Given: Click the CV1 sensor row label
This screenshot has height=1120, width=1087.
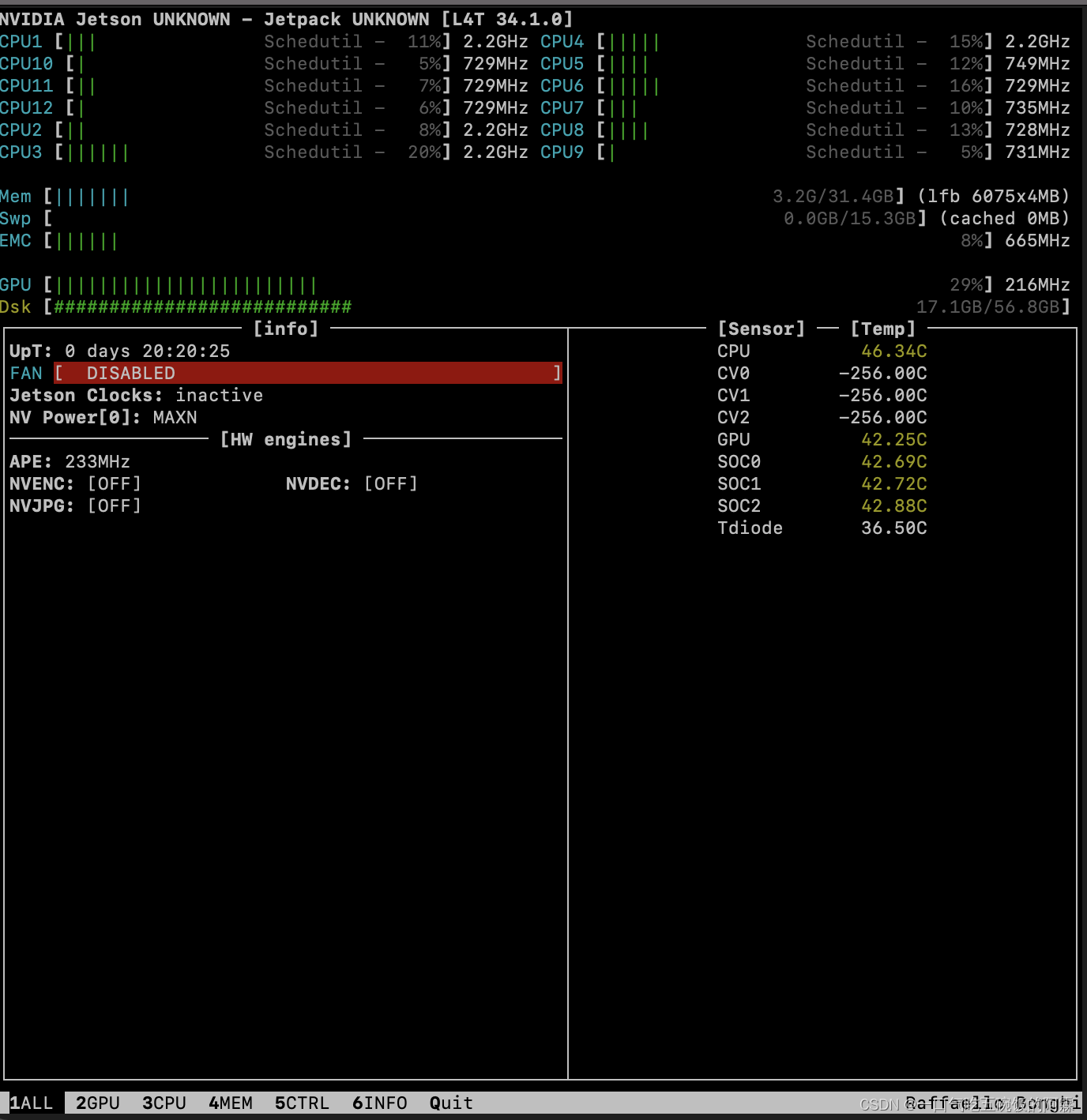Looking at the screenshot, I should 734,395.
